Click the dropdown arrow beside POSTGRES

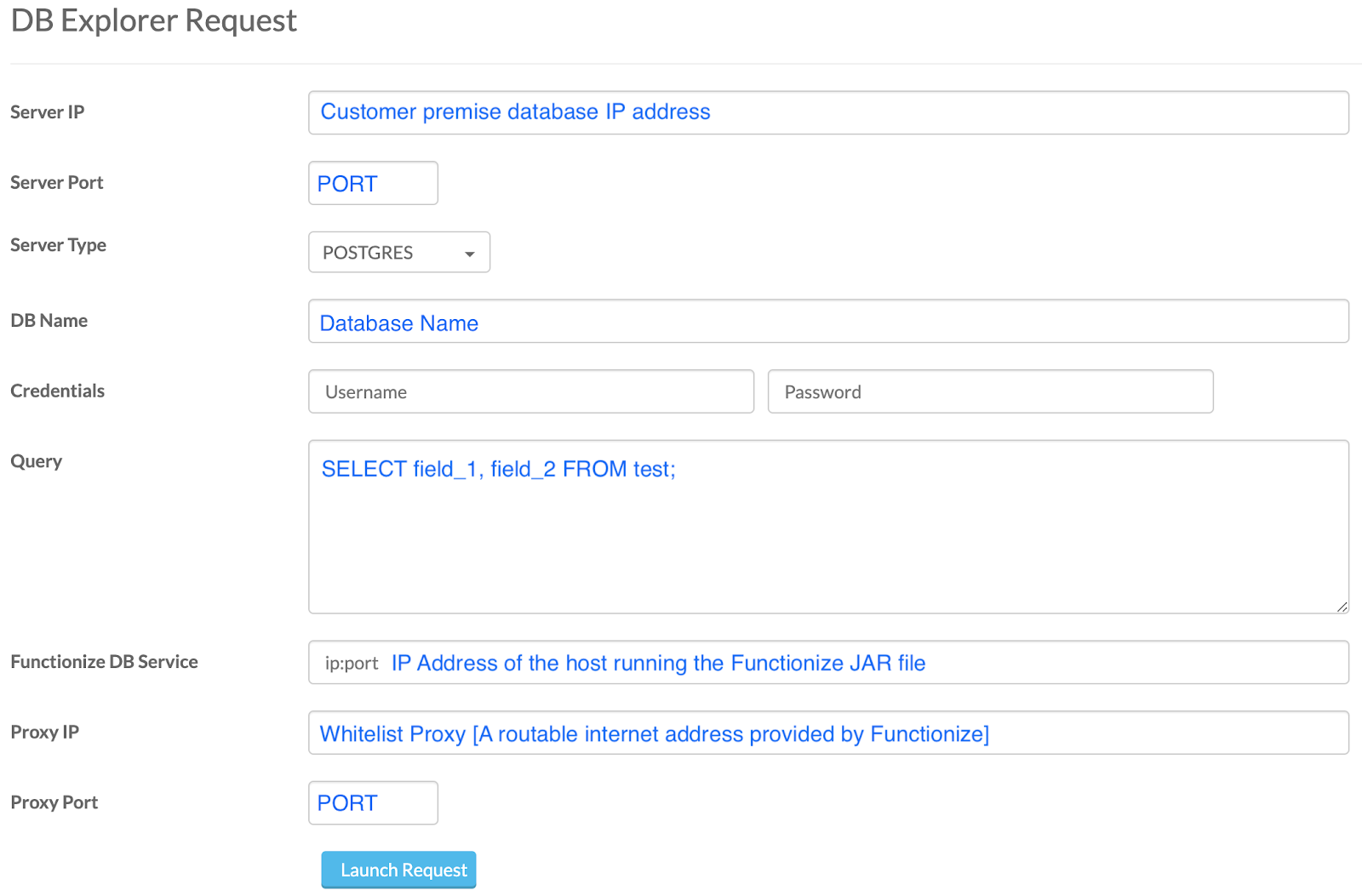point(469,254)
